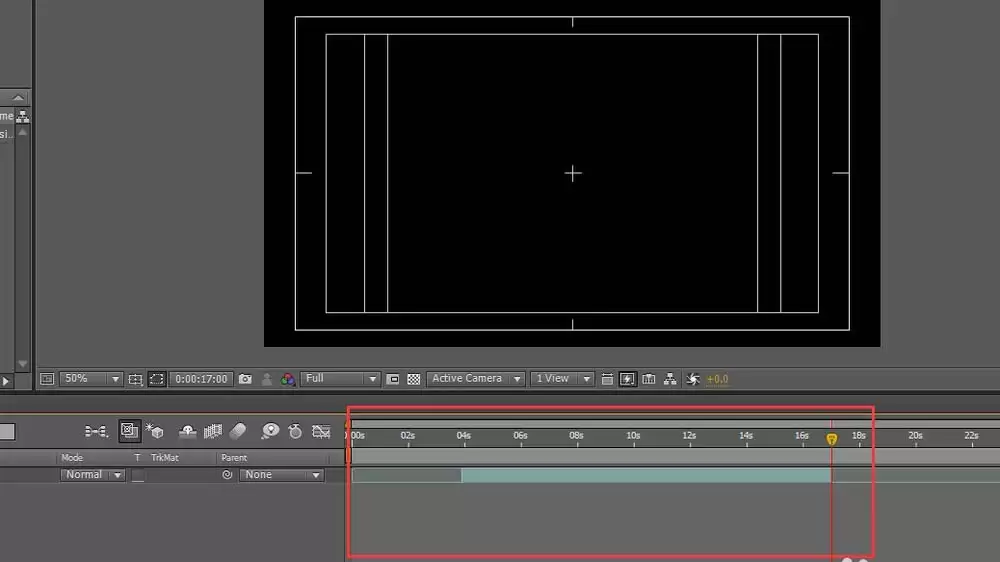Open the Comp Flowchart icon in the viewer bar

(x=670, y=379)
